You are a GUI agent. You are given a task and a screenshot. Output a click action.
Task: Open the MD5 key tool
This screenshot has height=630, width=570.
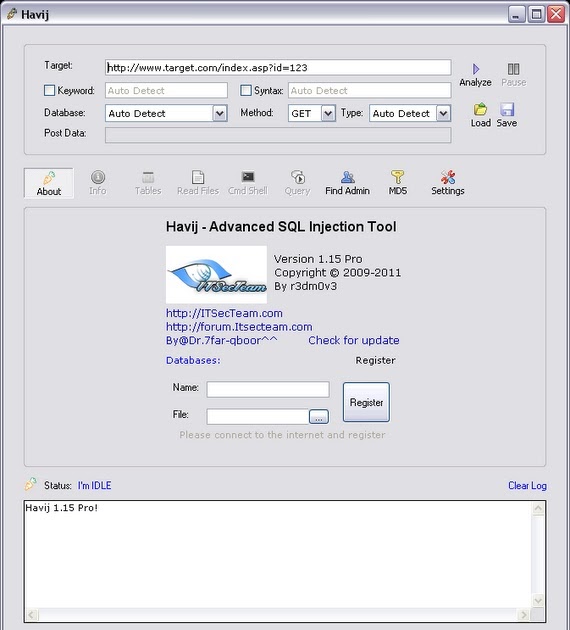[x=398, y=183]
